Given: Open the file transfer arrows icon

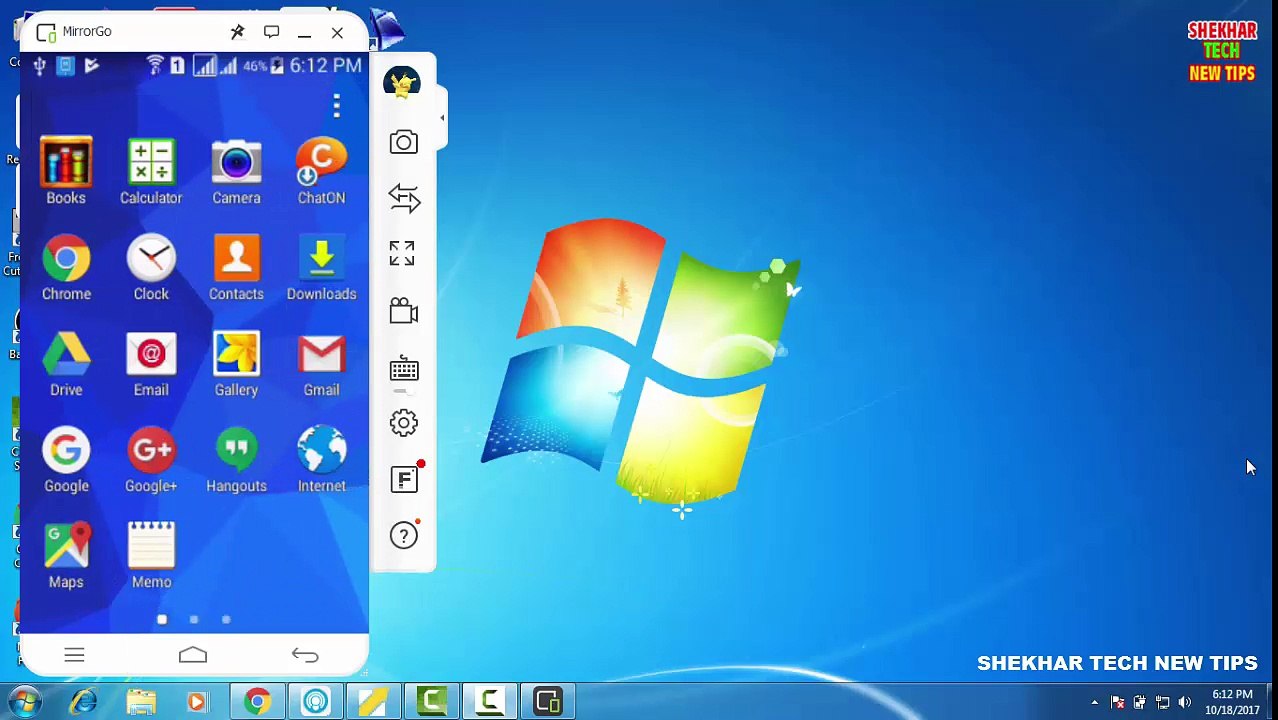Looking at the screenshot, I should 404,198.
